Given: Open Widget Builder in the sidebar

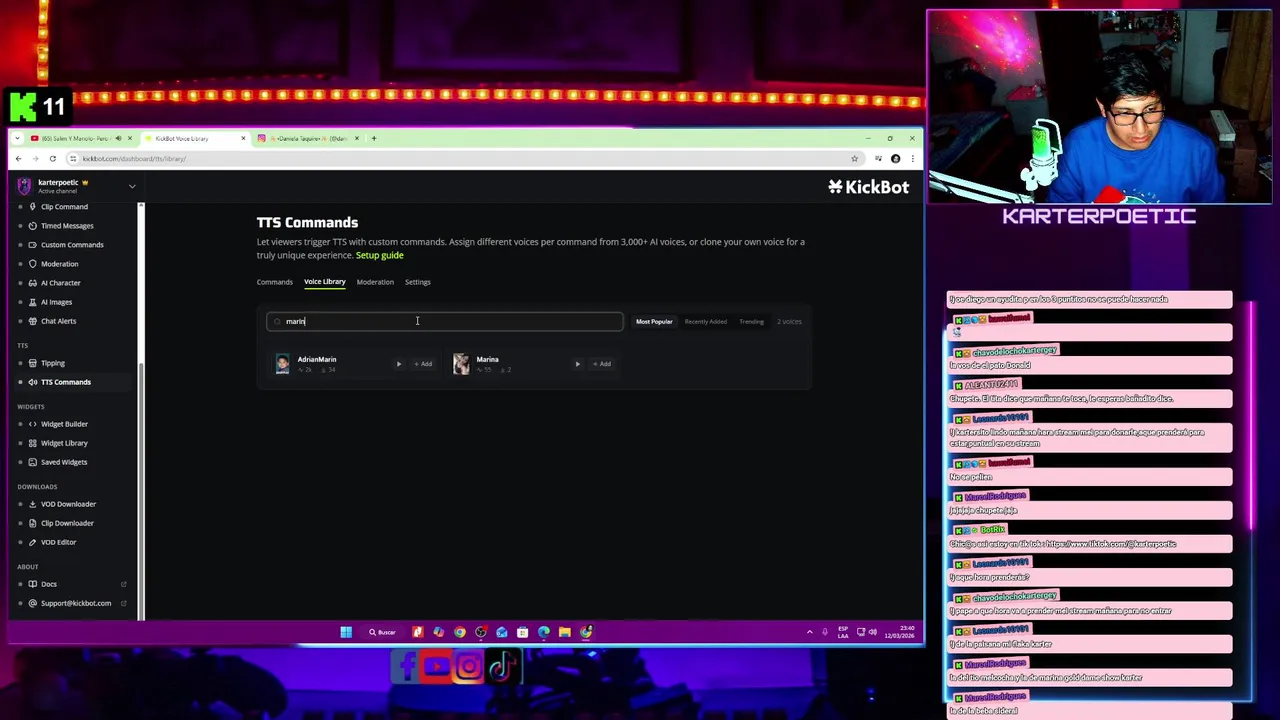Looking at the screenshot, I should 64,424.
